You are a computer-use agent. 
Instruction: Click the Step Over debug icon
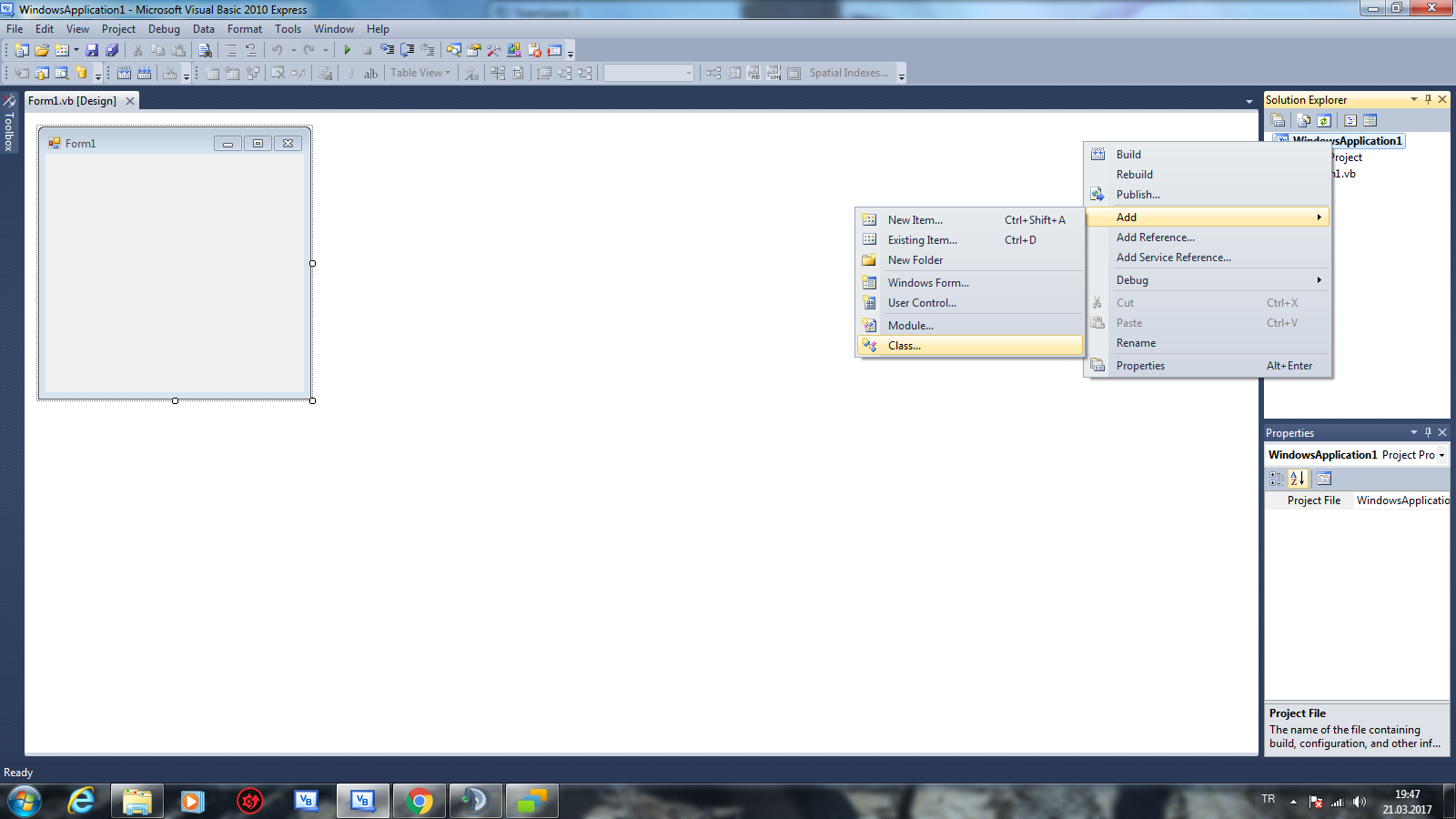tap(407, 50)
